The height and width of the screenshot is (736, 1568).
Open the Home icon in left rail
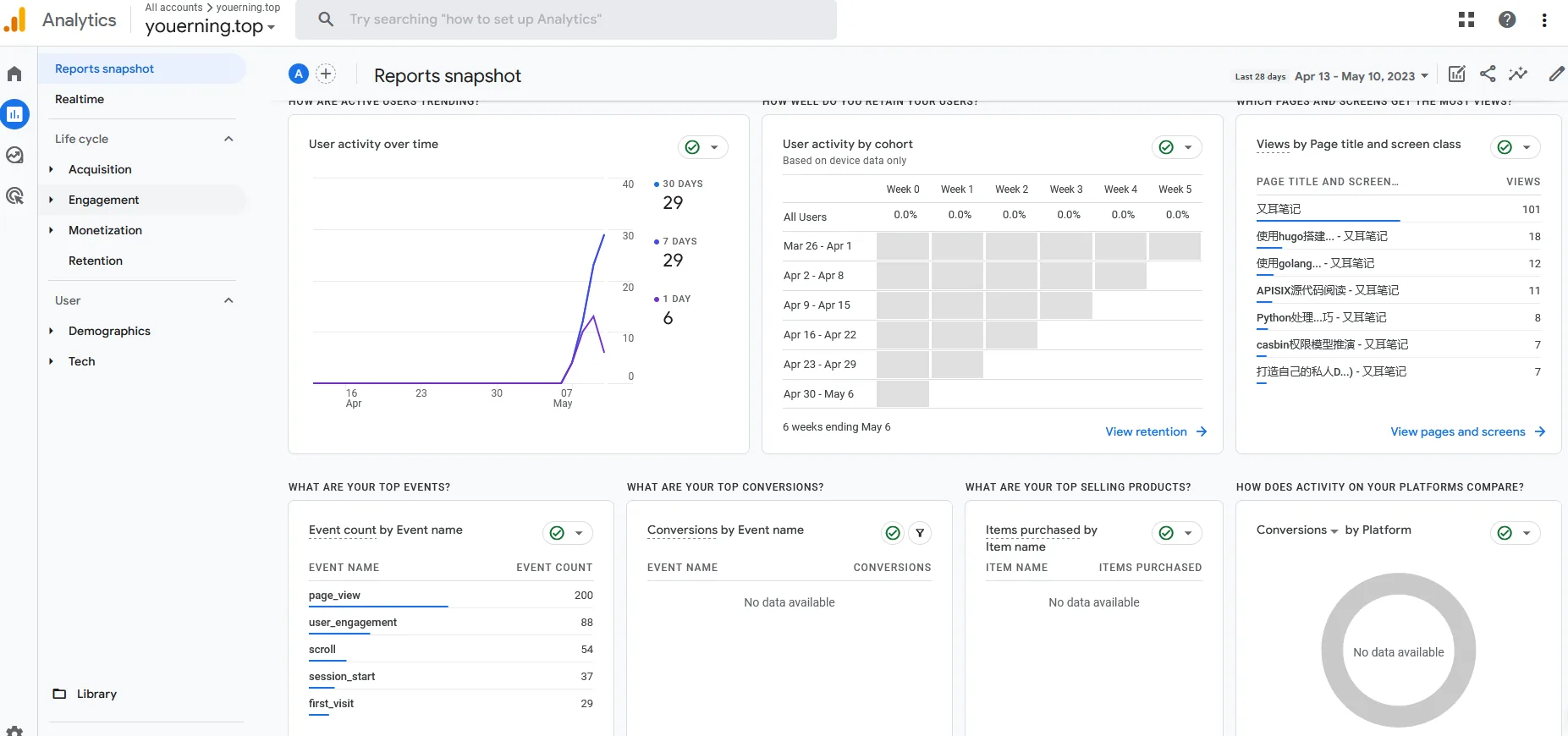14,74
